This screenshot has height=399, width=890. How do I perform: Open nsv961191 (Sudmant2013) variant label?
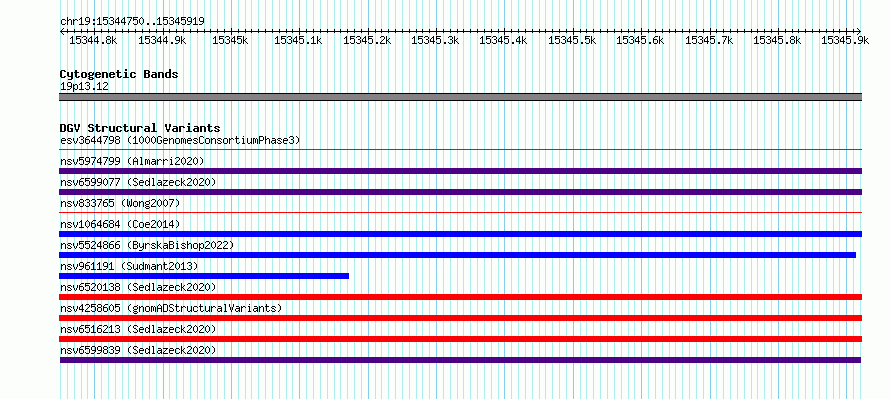pos(129,266)
